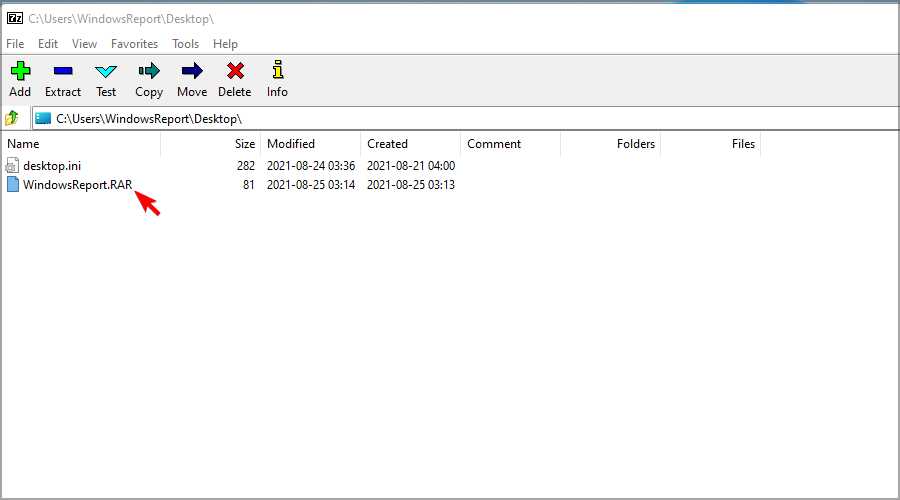Open the Edit menu
900x500 pixels.
48,44
